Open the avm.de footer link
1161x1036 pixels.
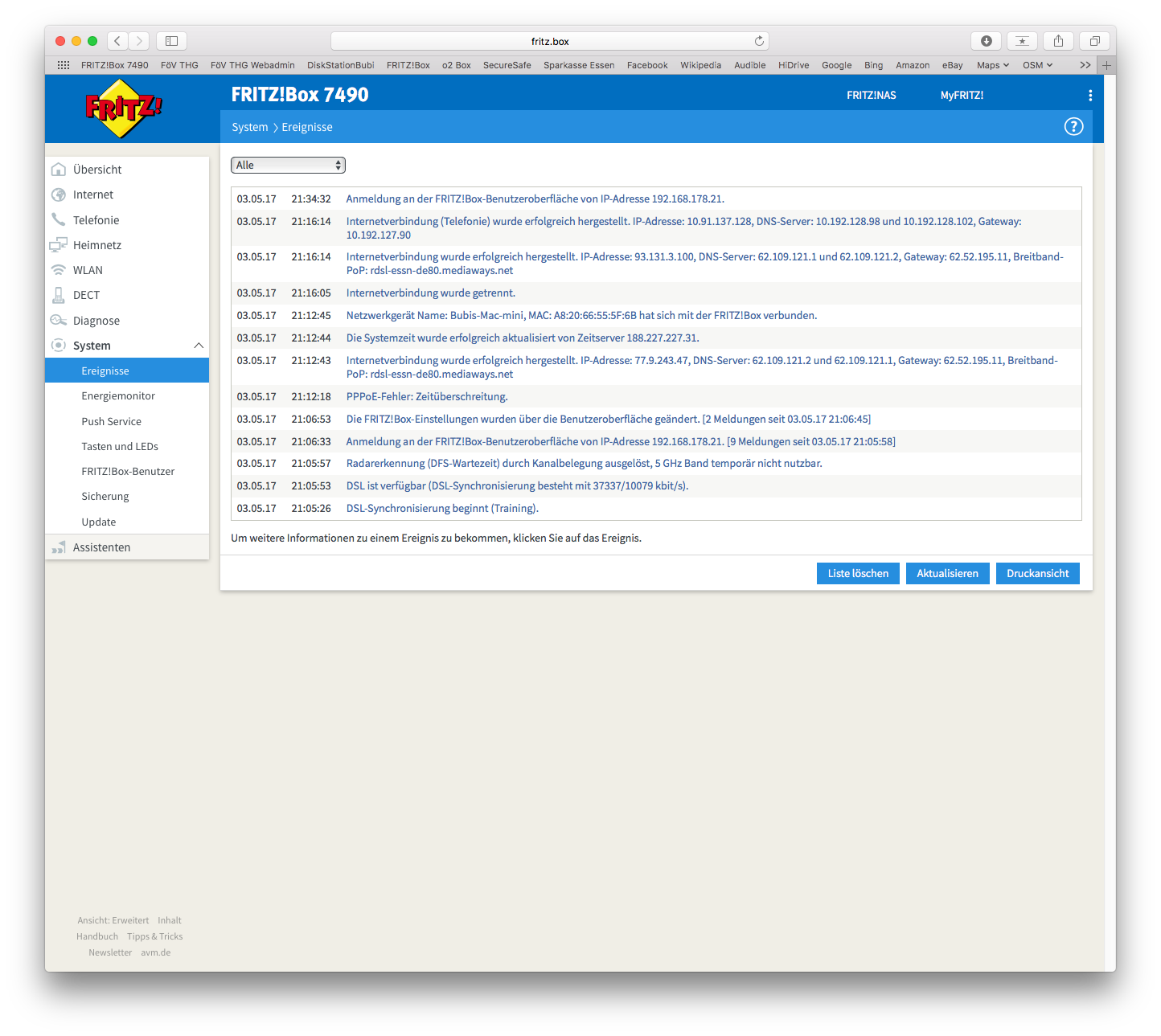coord(156,952)
